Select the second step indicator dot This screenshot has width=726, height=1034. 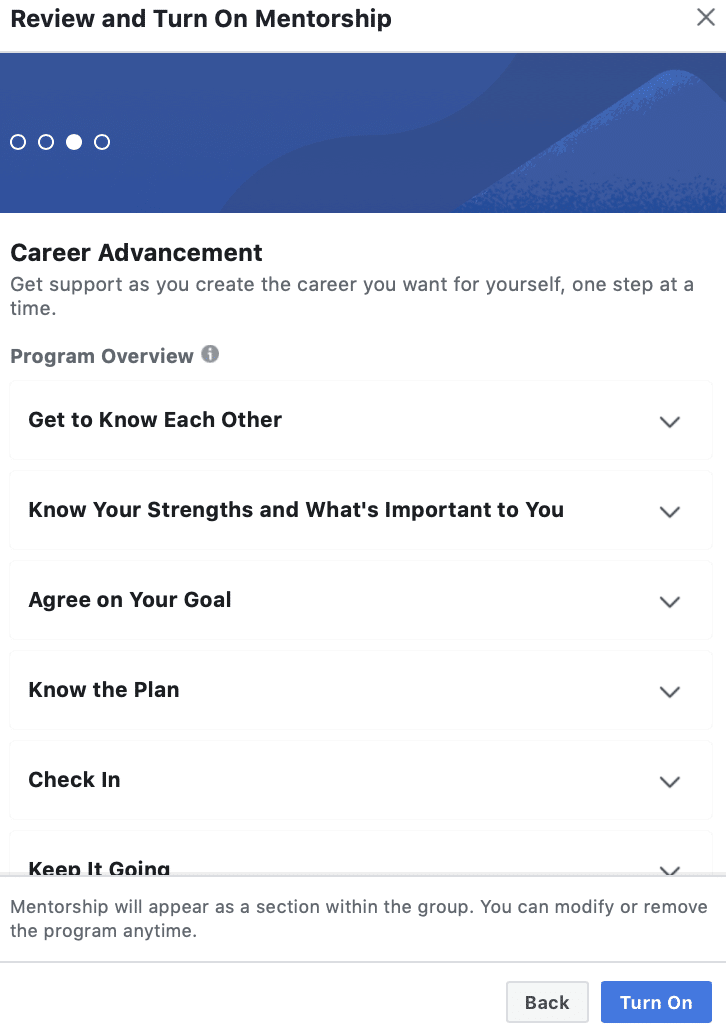46,142
